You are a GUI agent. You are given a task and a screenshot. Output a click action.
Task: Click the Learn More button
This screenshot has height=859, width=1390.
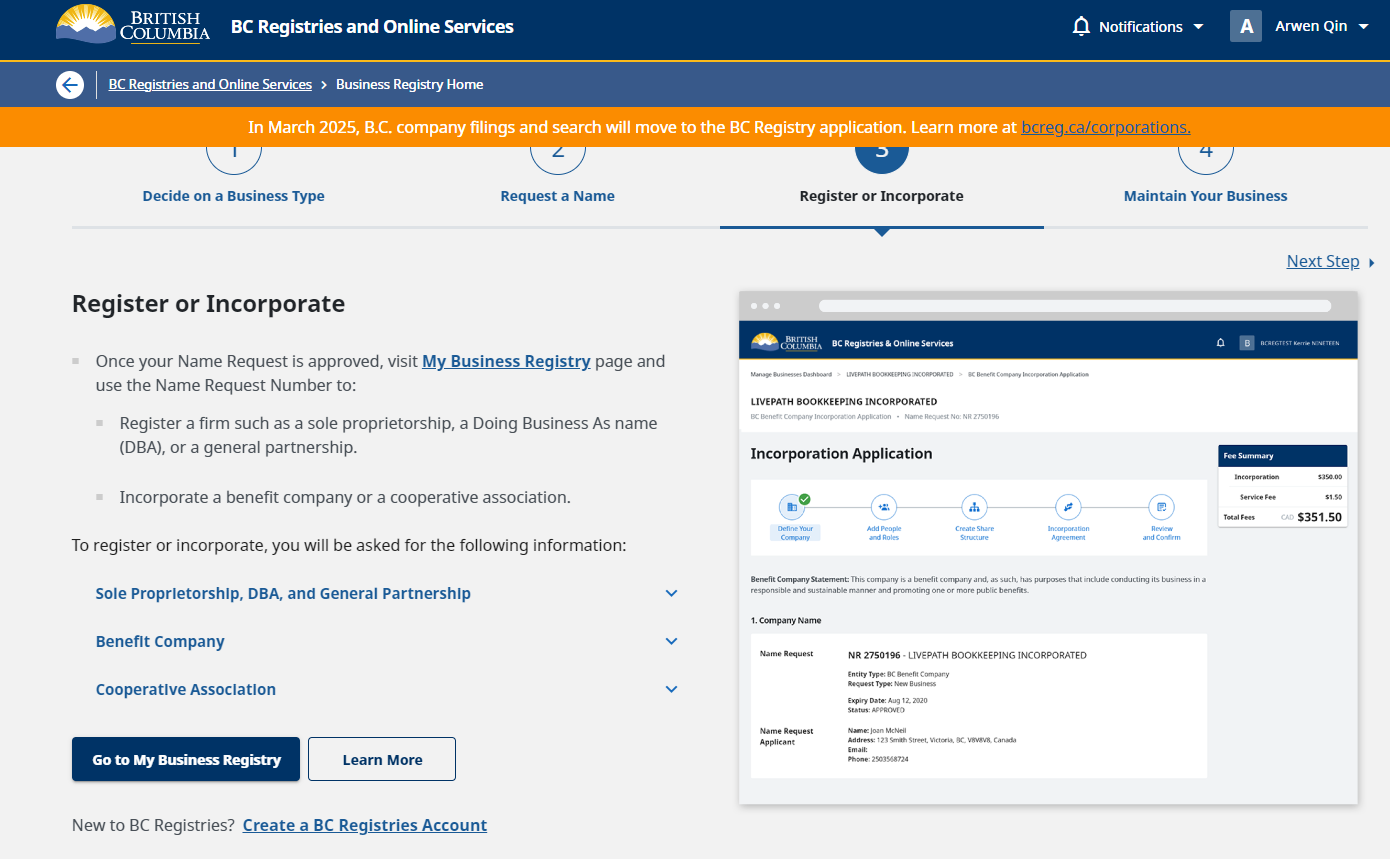382,759
